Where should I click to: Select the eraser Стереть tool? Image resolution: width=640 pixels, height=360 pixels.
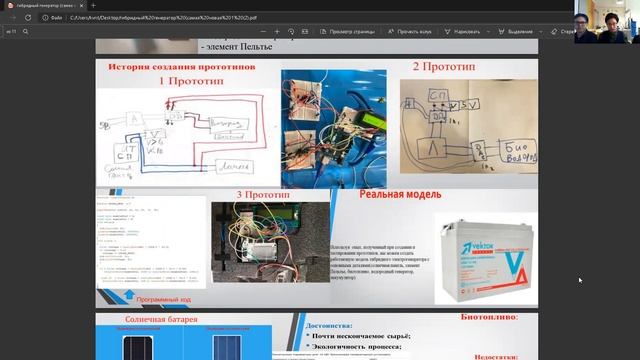(562, 31)
